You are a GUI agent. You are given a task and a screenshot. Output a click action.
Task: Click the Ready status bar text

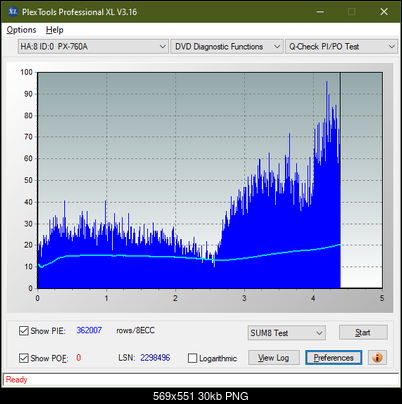(x=16, y=380)
